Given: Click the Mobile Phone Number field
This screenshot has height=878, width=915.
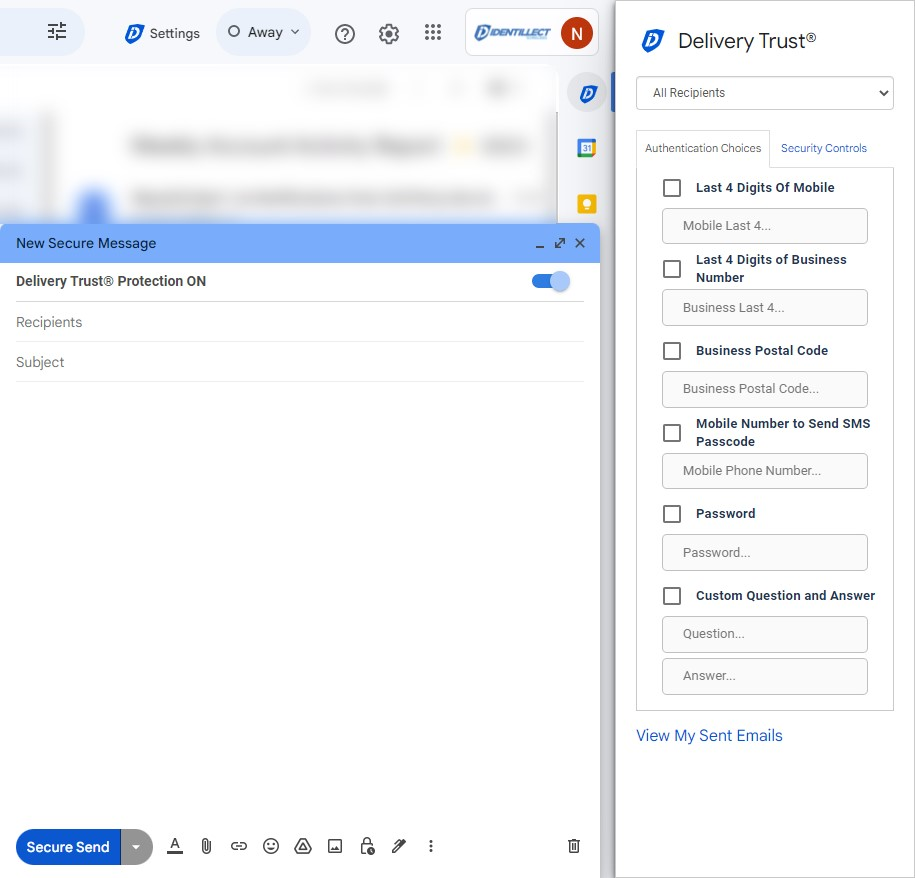Looking at the screenshot, I should tap(764, 471).
